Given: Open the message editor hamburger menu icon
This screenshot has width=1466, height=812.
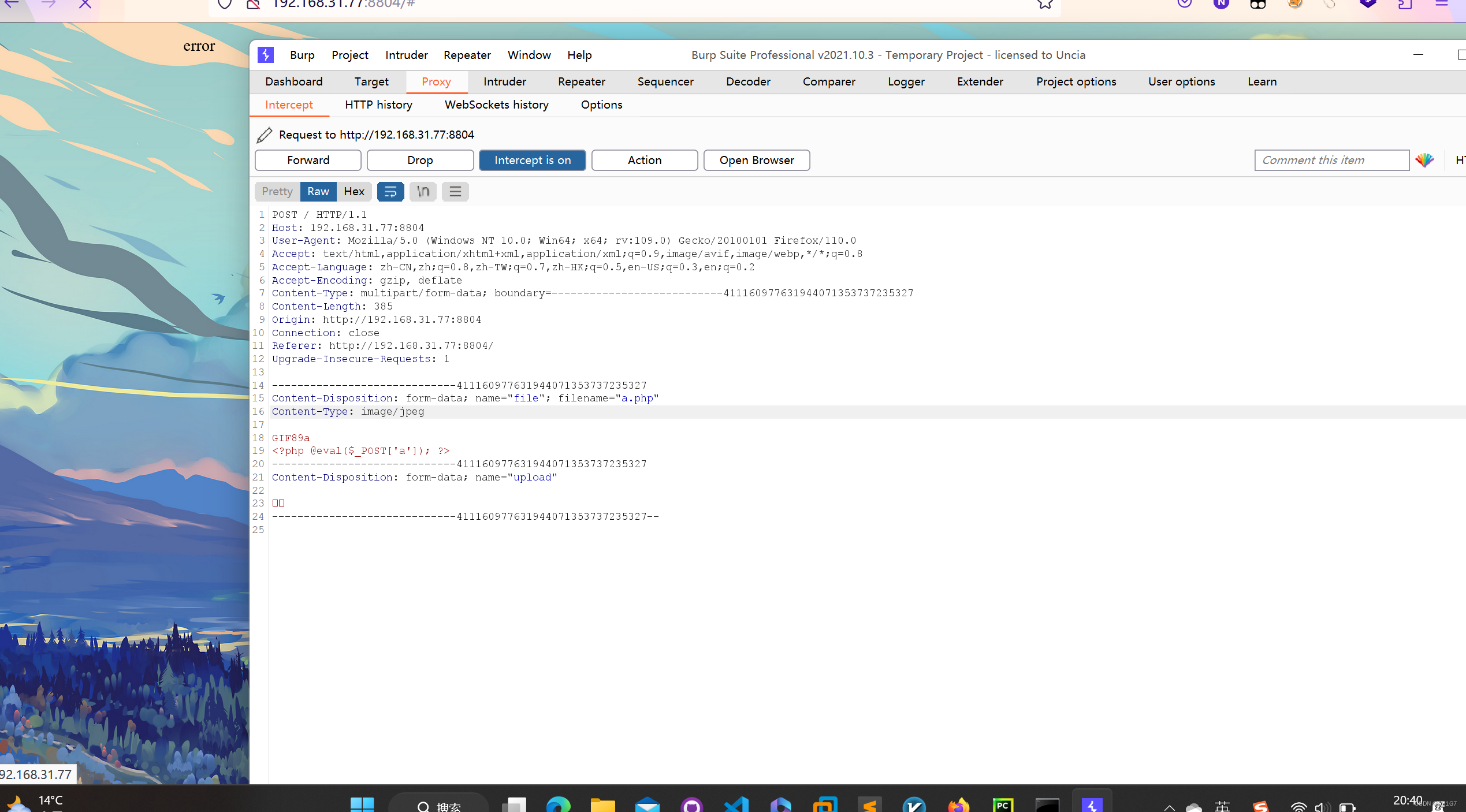Looking at the screenshot, I should point(455,192).
